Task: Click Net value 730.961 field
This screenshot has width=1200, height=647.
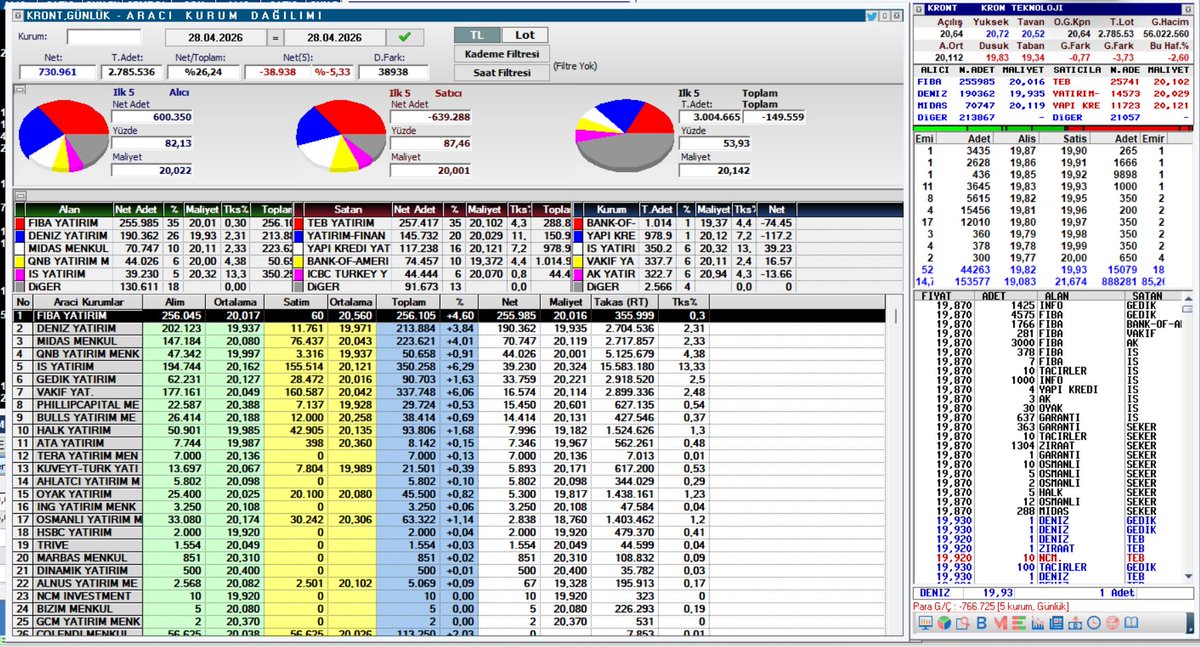Action: pos(57,72)
